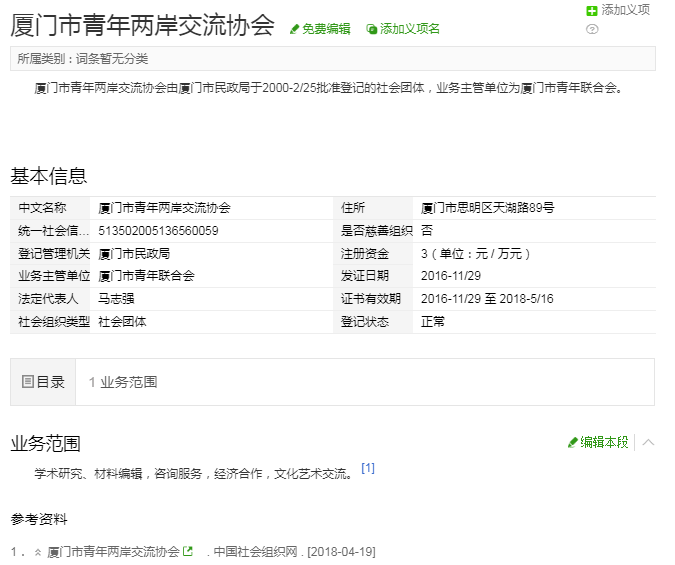
Task: Click the value 厦门市民政局
Action: (x=134, y=254)
